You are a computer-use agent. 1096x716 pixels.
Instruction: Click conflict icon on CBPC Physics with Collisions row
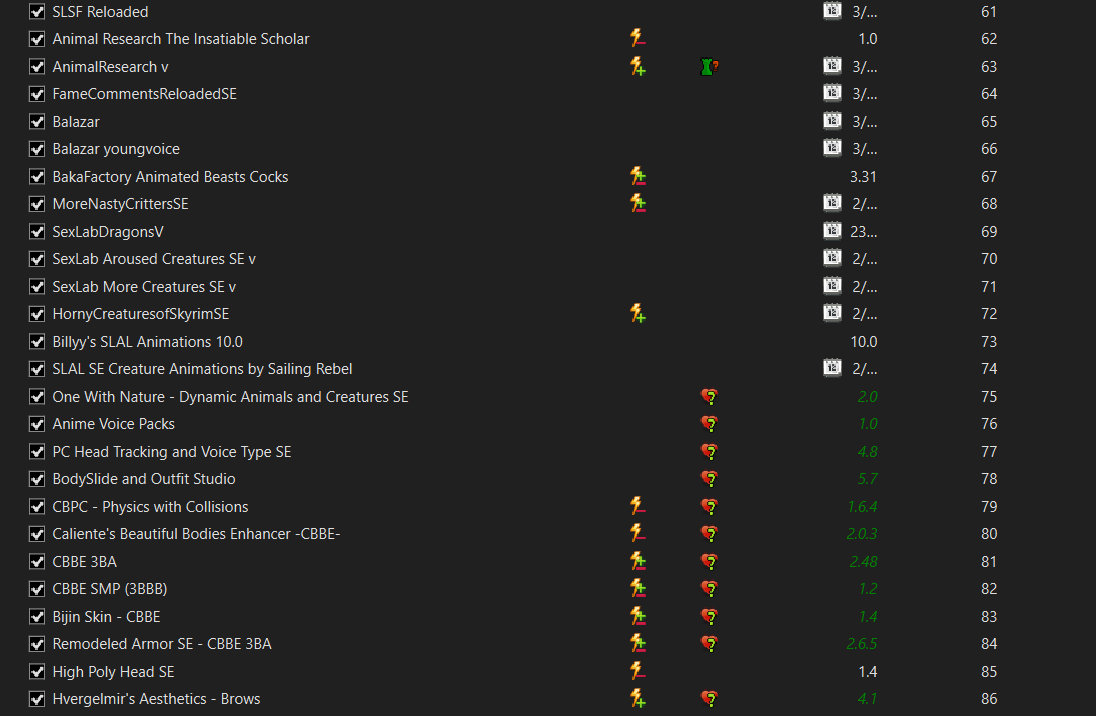[637, 506]
